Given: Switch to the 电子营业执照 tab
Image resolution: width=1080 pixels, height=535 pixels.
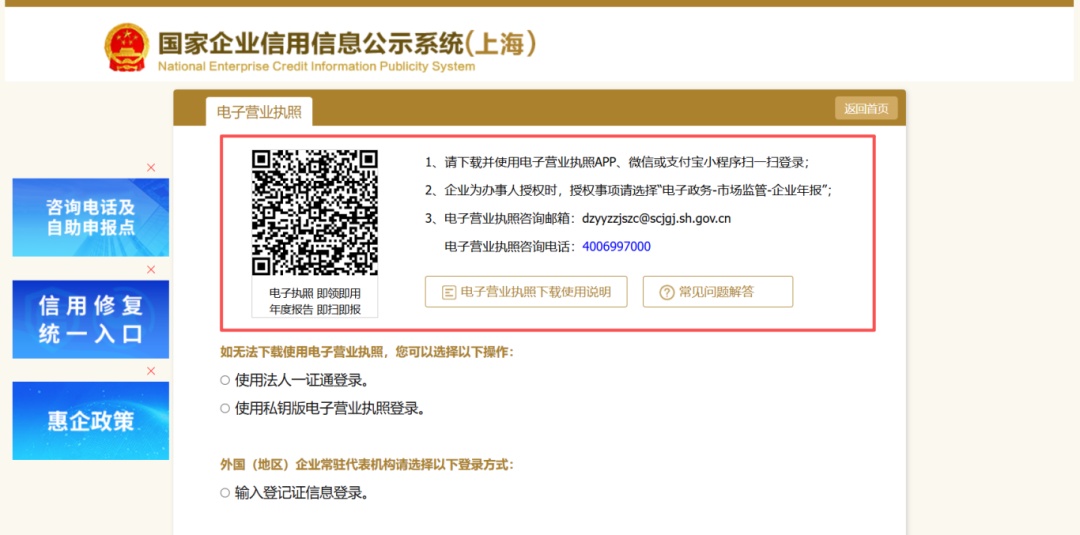Looking at the screenshot, I should pyautogui.click(x=259, y=112).
